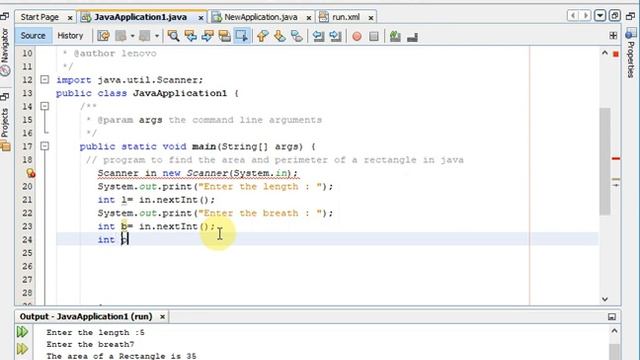Click the 'int b= in.nextInt()' code line

pos(156,227)
